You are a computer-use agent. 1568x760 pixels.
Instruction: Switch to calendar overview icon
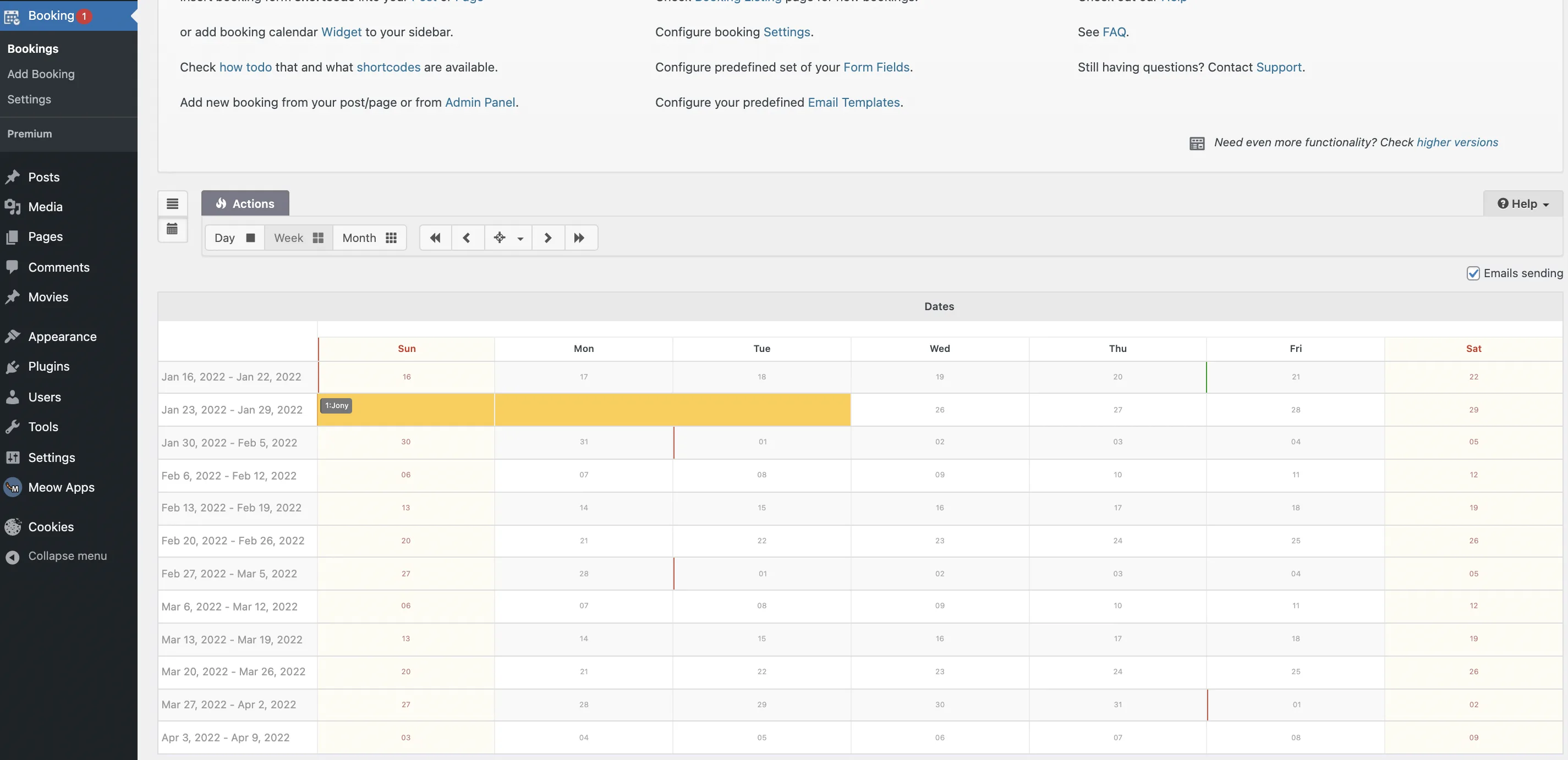tap(172, 229)
